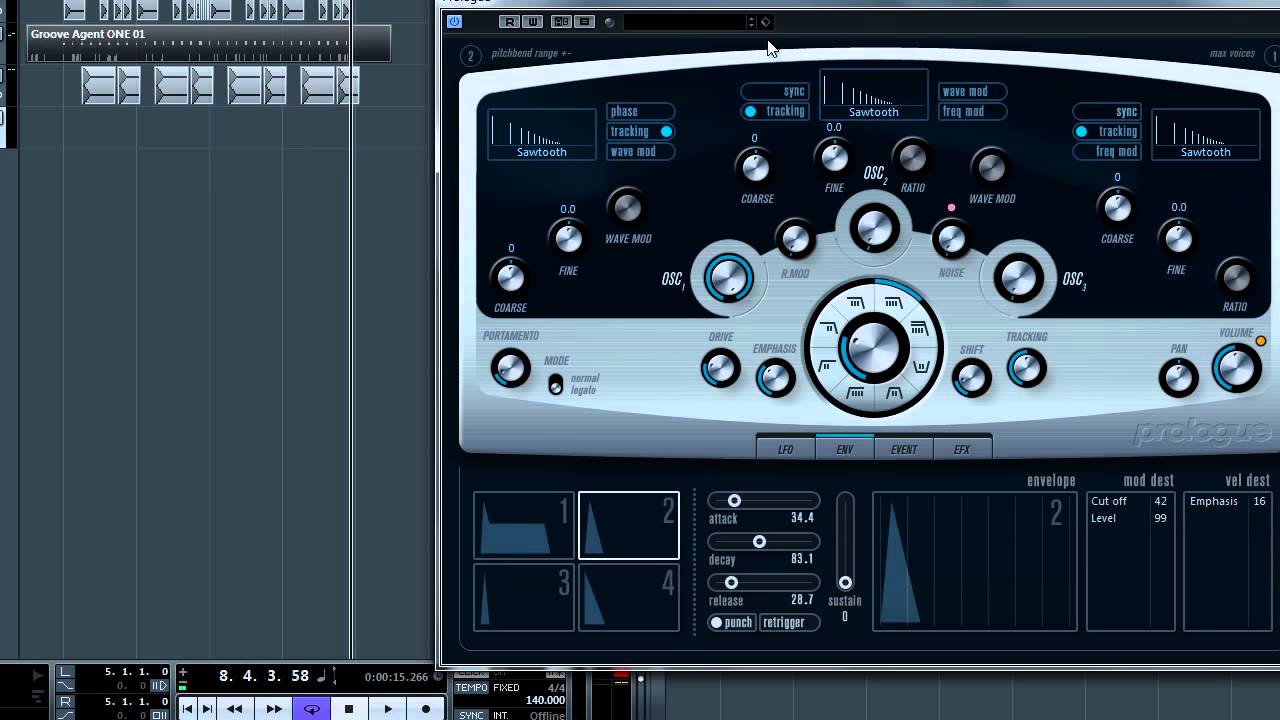Go to the right locator R
Viewport: 1280px width, 720px height.
point(65,702)
